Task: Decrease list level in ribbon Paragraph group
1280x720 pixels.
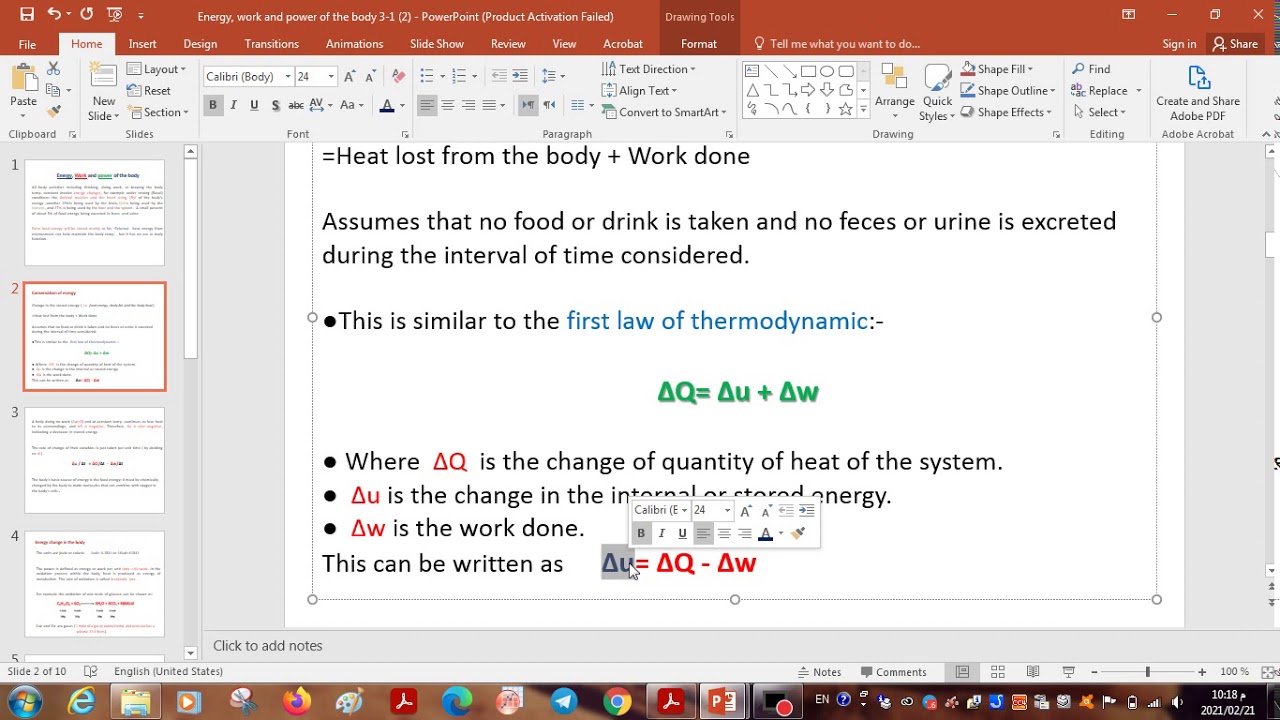Action: click(498, 76)
